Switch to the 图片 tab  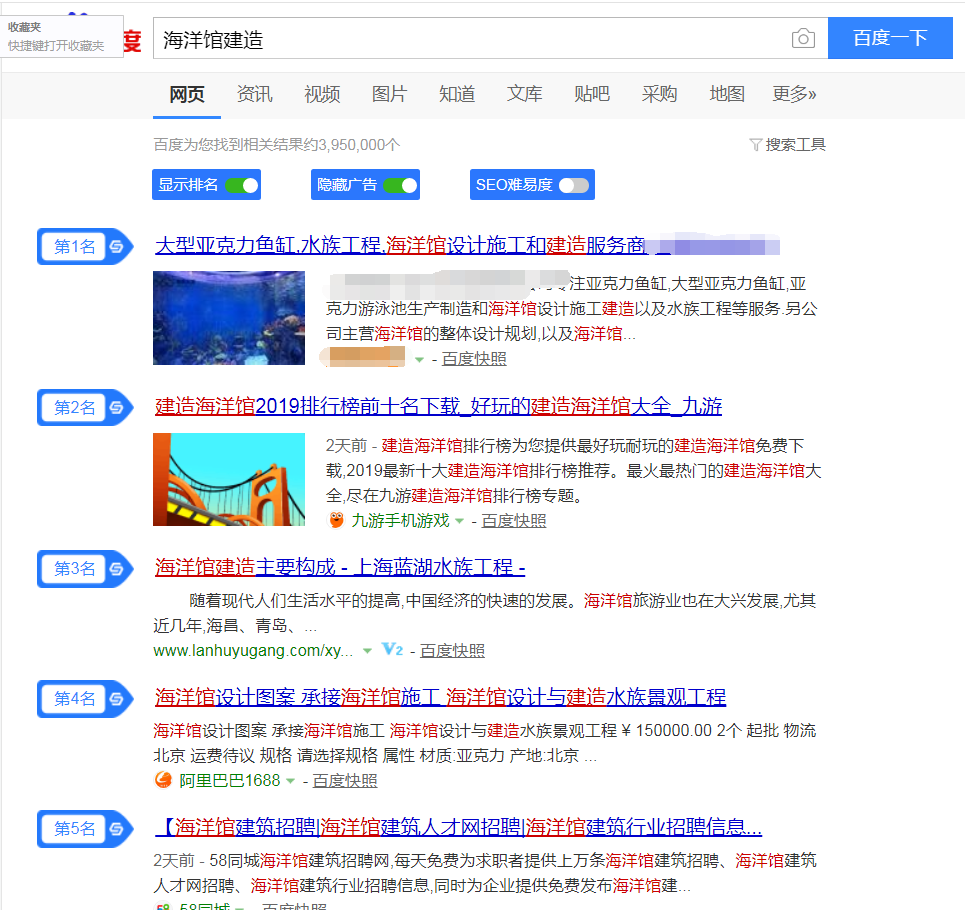coord(389,94)
